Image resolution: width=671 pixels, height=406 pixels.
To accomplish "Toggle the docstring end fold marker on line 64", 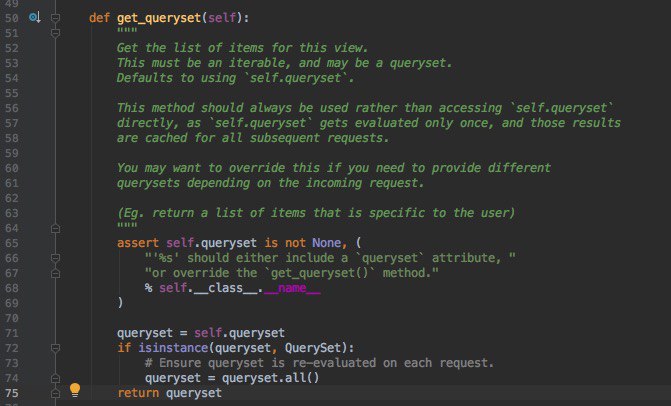I will 55,228.
